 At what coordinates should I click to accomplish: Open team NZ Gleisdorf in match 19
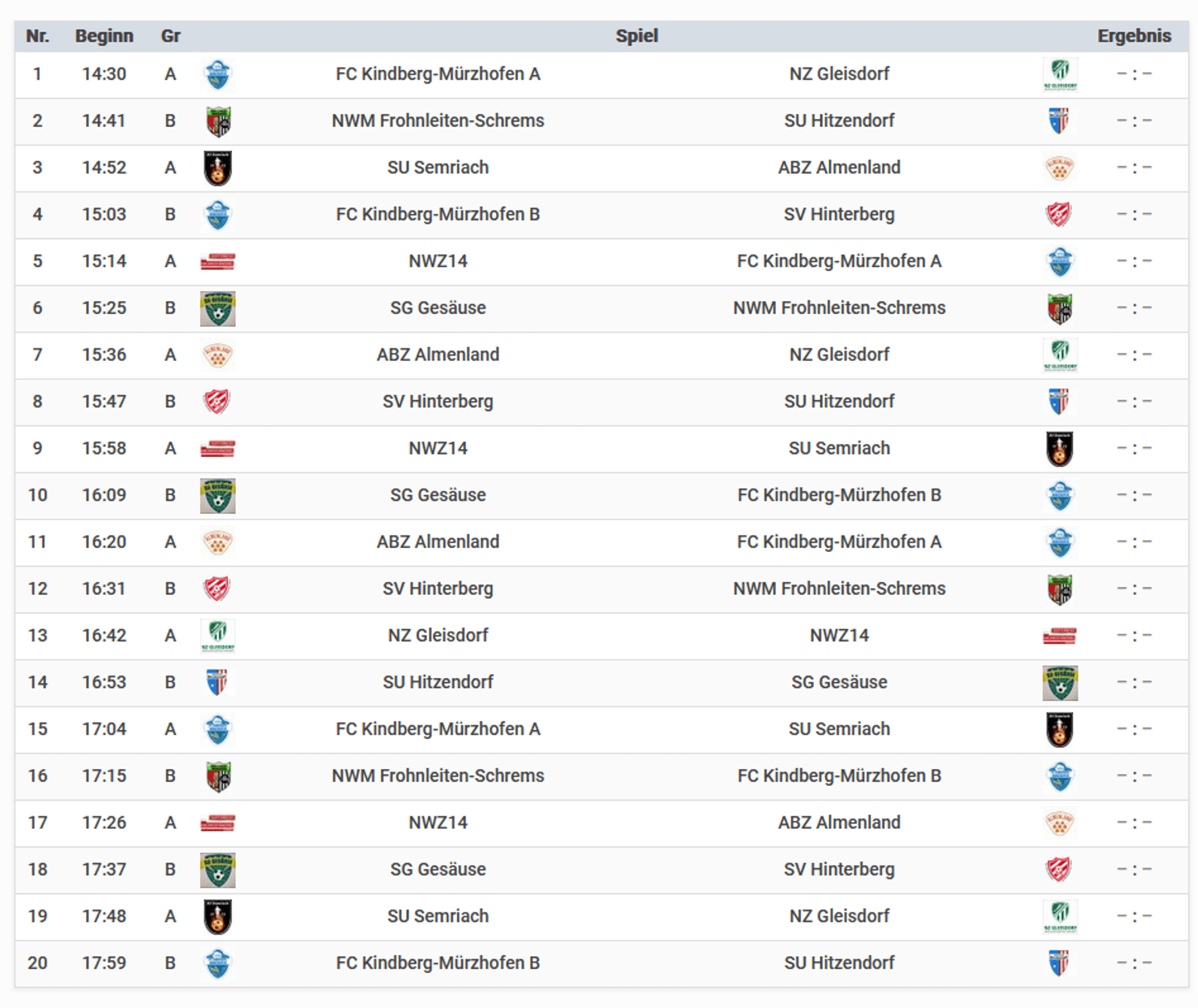click(839, 916)
